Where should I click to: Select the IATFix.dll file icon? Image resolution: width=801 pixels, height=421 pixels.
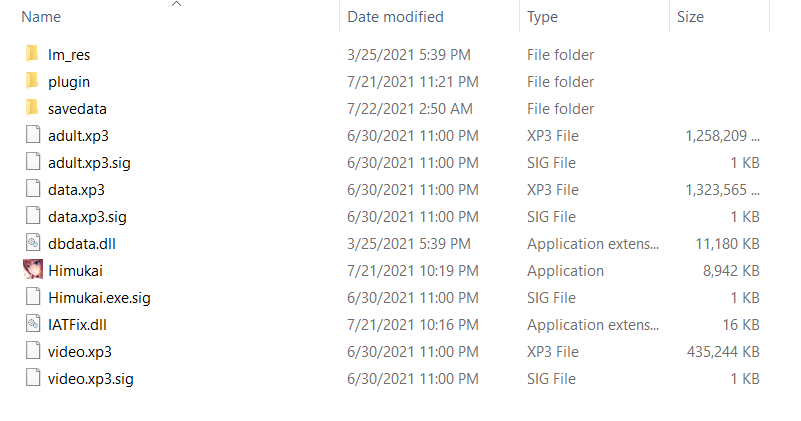point(32,324)
